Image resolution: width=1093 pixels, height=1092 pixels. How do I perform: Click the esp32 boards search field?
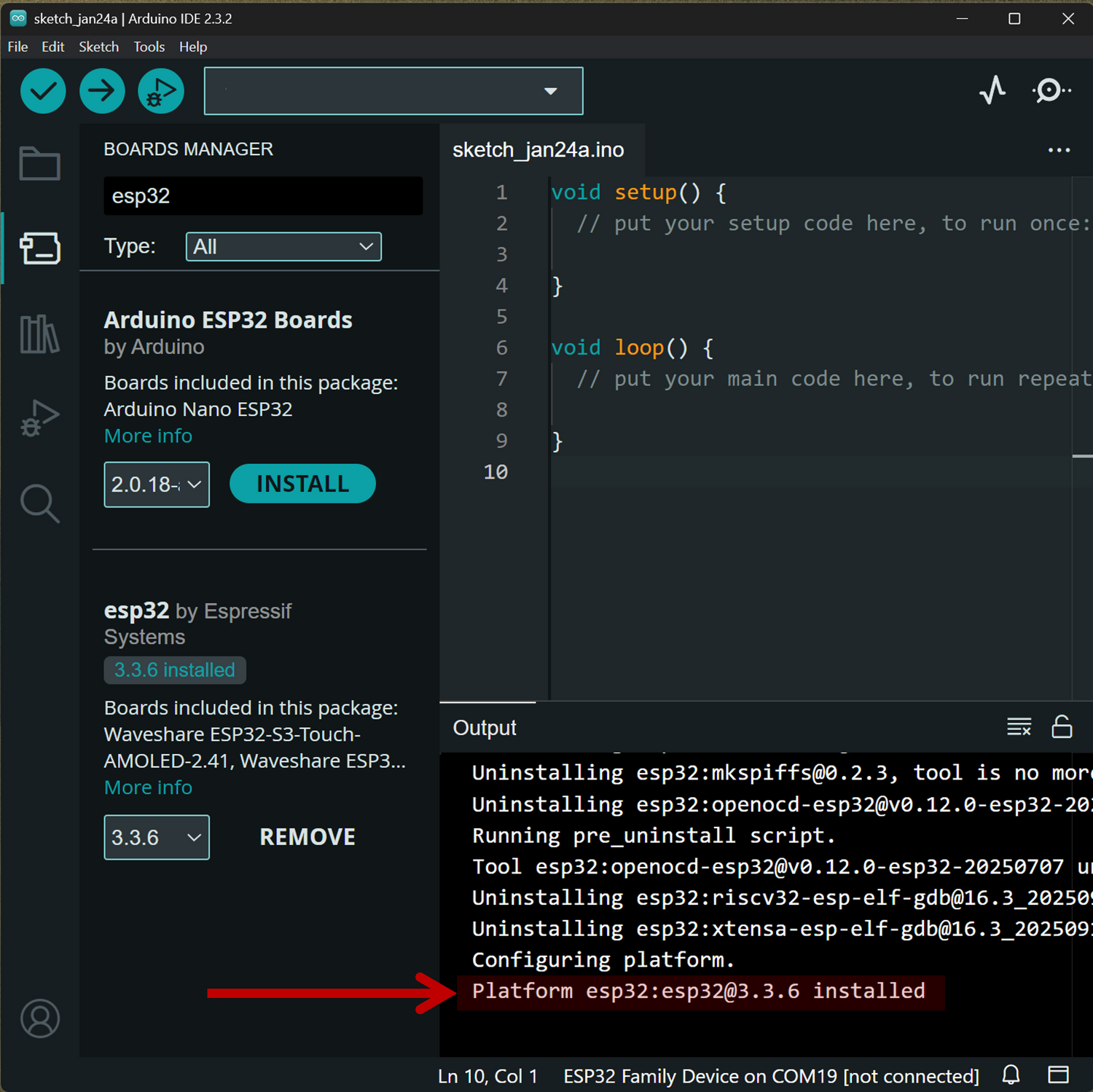click(263, 196)
